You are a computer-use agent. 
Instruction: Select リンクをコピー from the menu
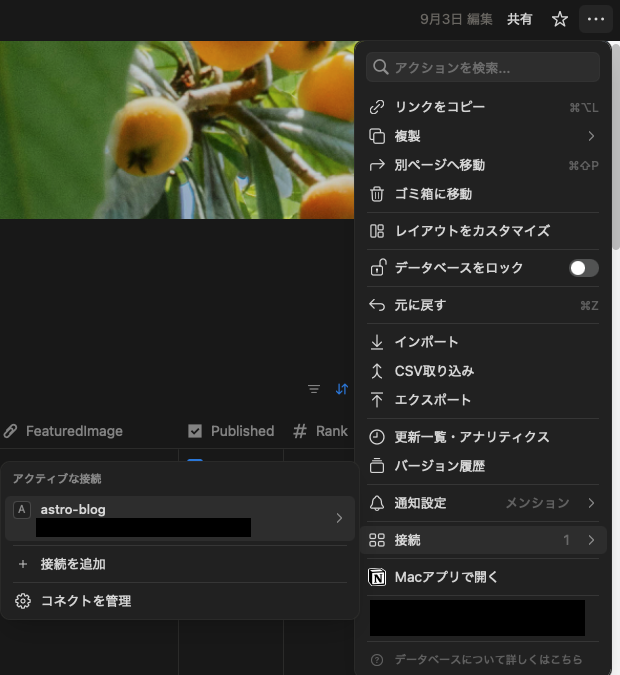pos(440,107)
